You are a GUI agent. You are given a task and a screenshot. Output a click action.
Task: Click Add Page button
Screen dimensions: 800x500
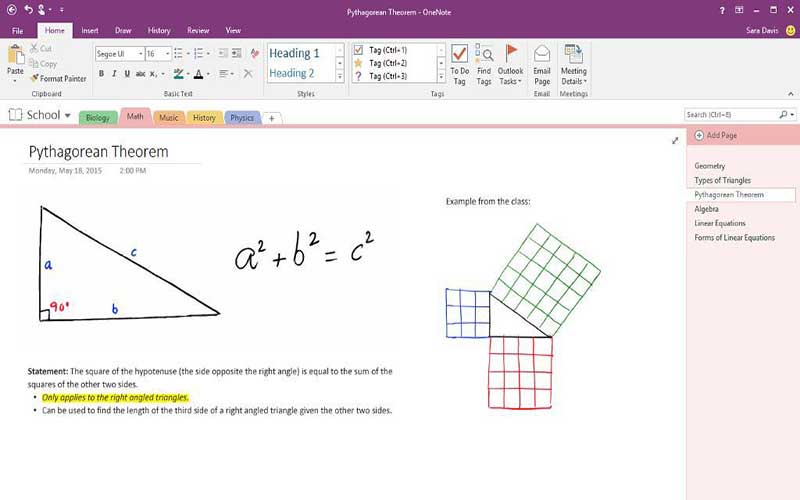(716, 135)
